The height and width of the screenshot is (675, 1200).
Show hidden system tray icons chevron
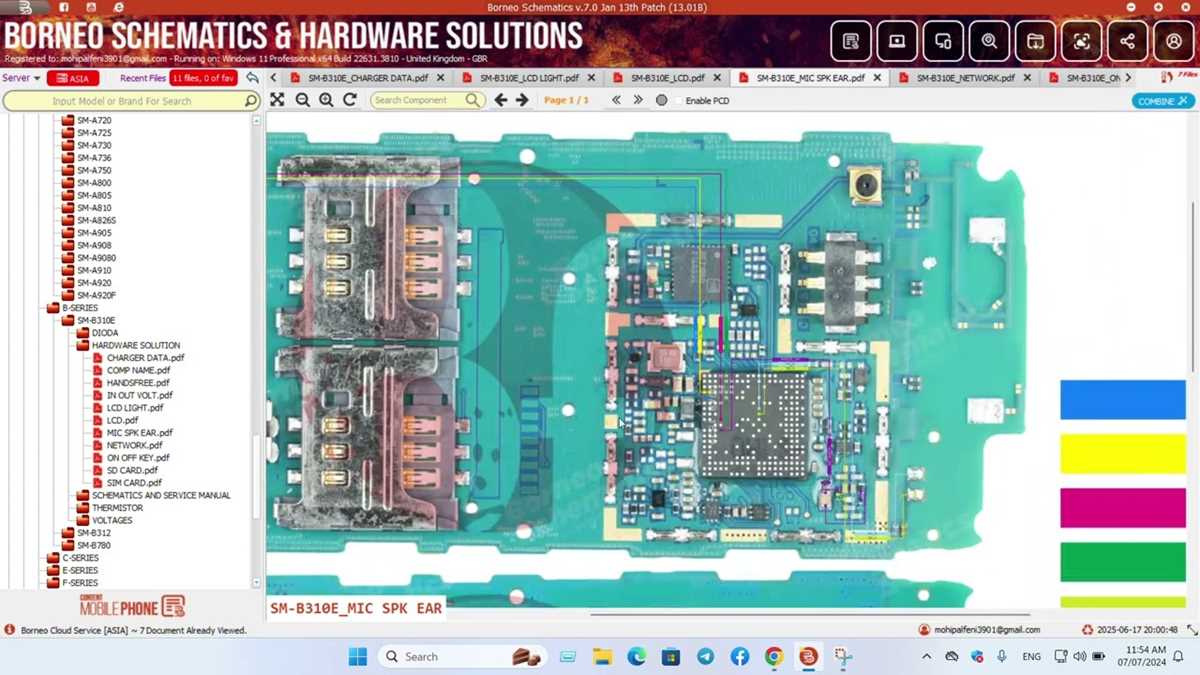click(926, 657)
